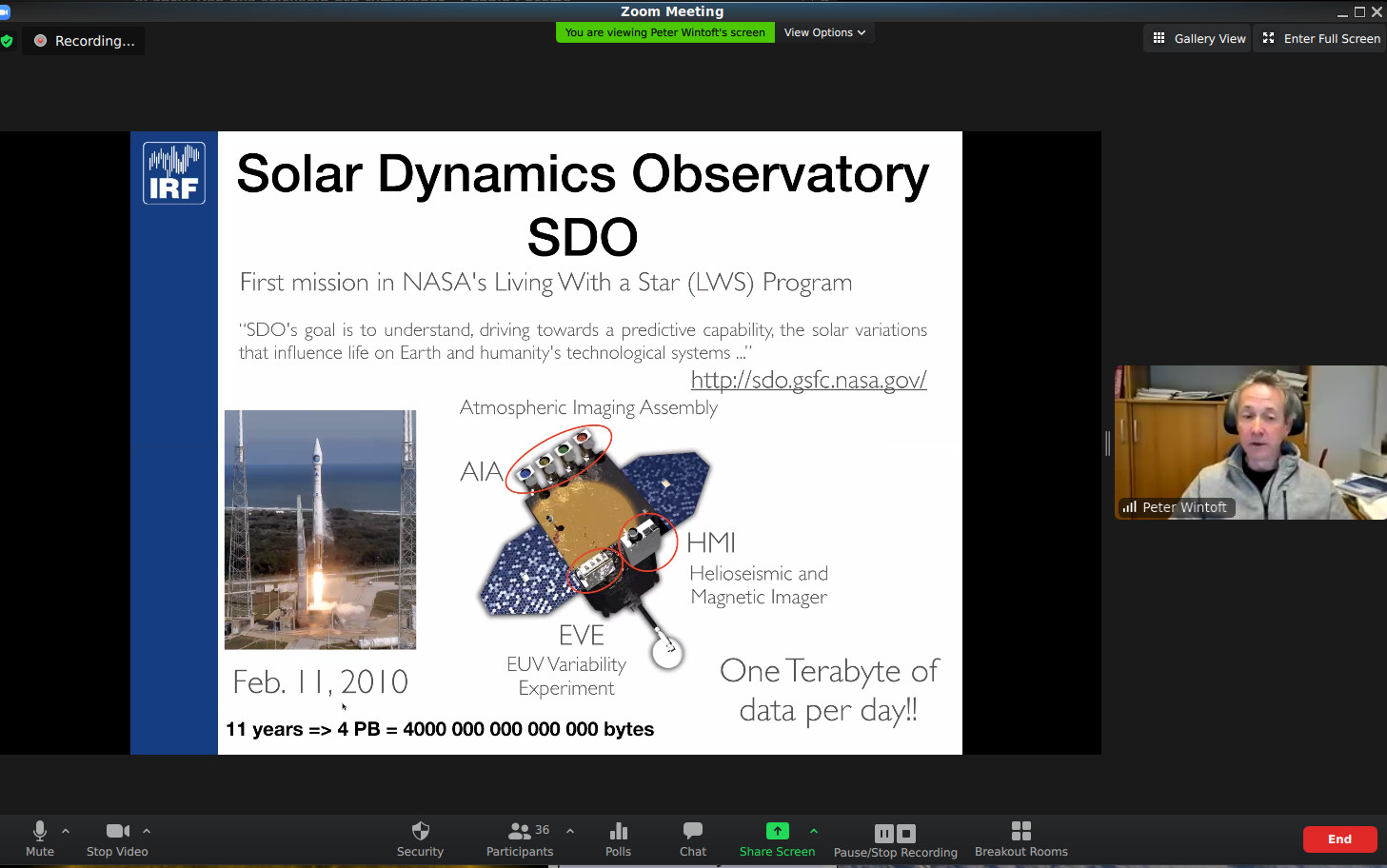Open the View Options dropdown
Viewport: 1387px width, 868px height.
(x=824, y=32)
